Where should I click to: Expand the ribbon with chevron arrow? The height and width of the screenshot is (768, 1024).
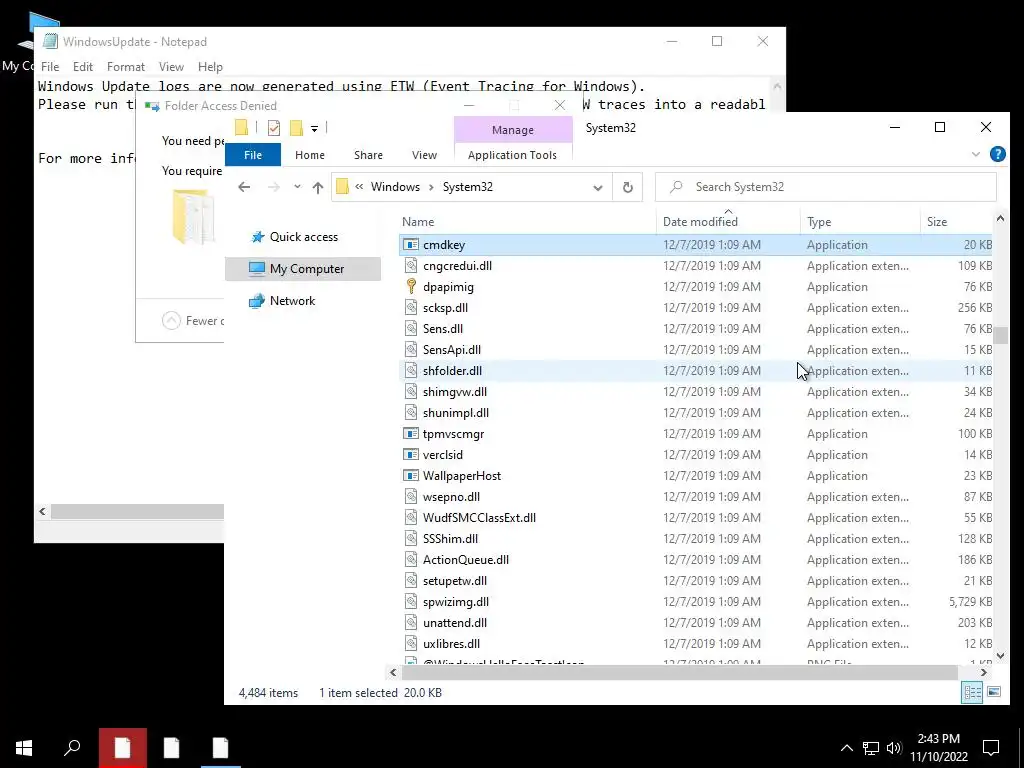click(x=976, y=155)
